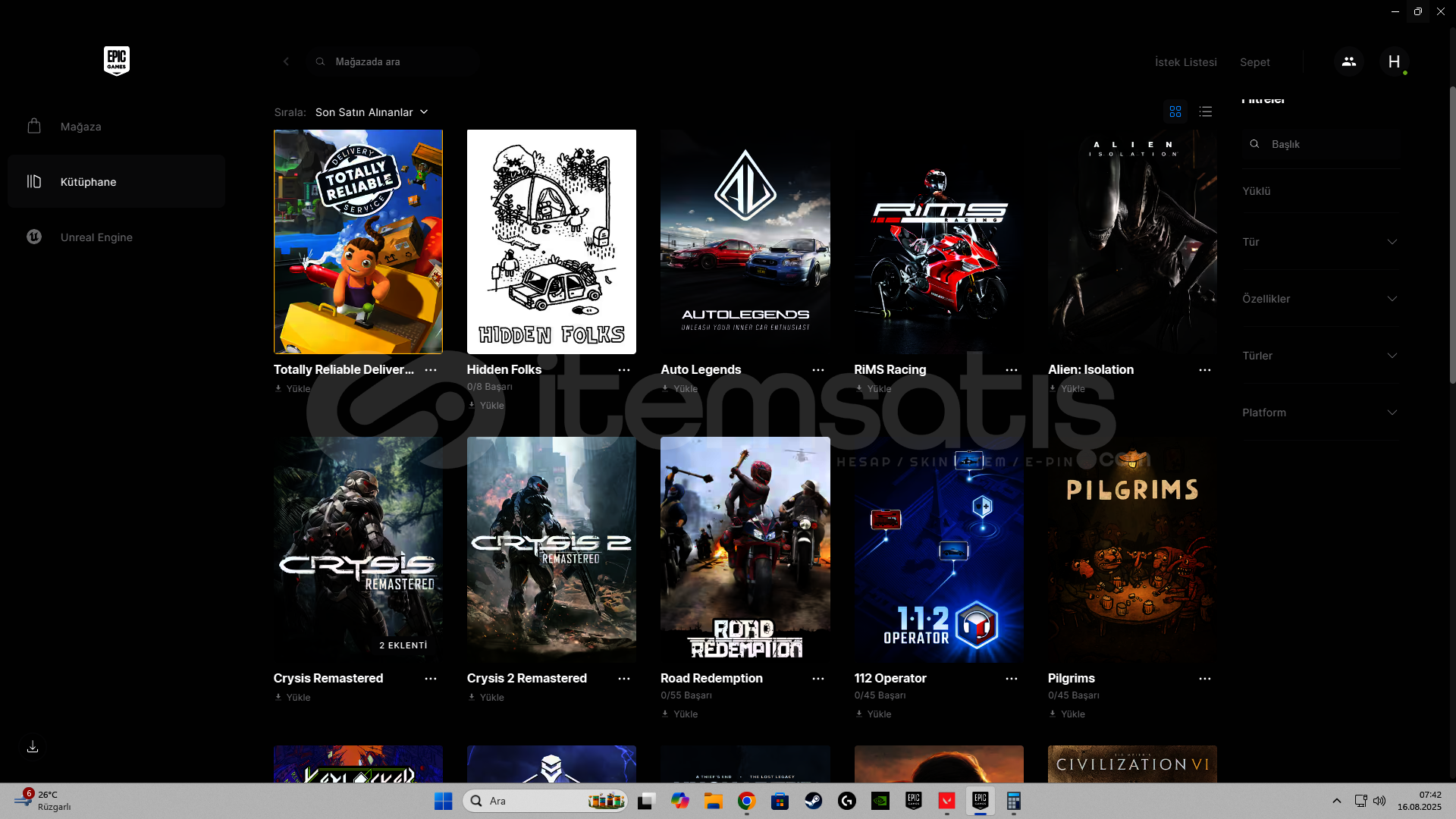Open Sepet cart link
The image size is (1456, 819).
[x=1254, y=62]
